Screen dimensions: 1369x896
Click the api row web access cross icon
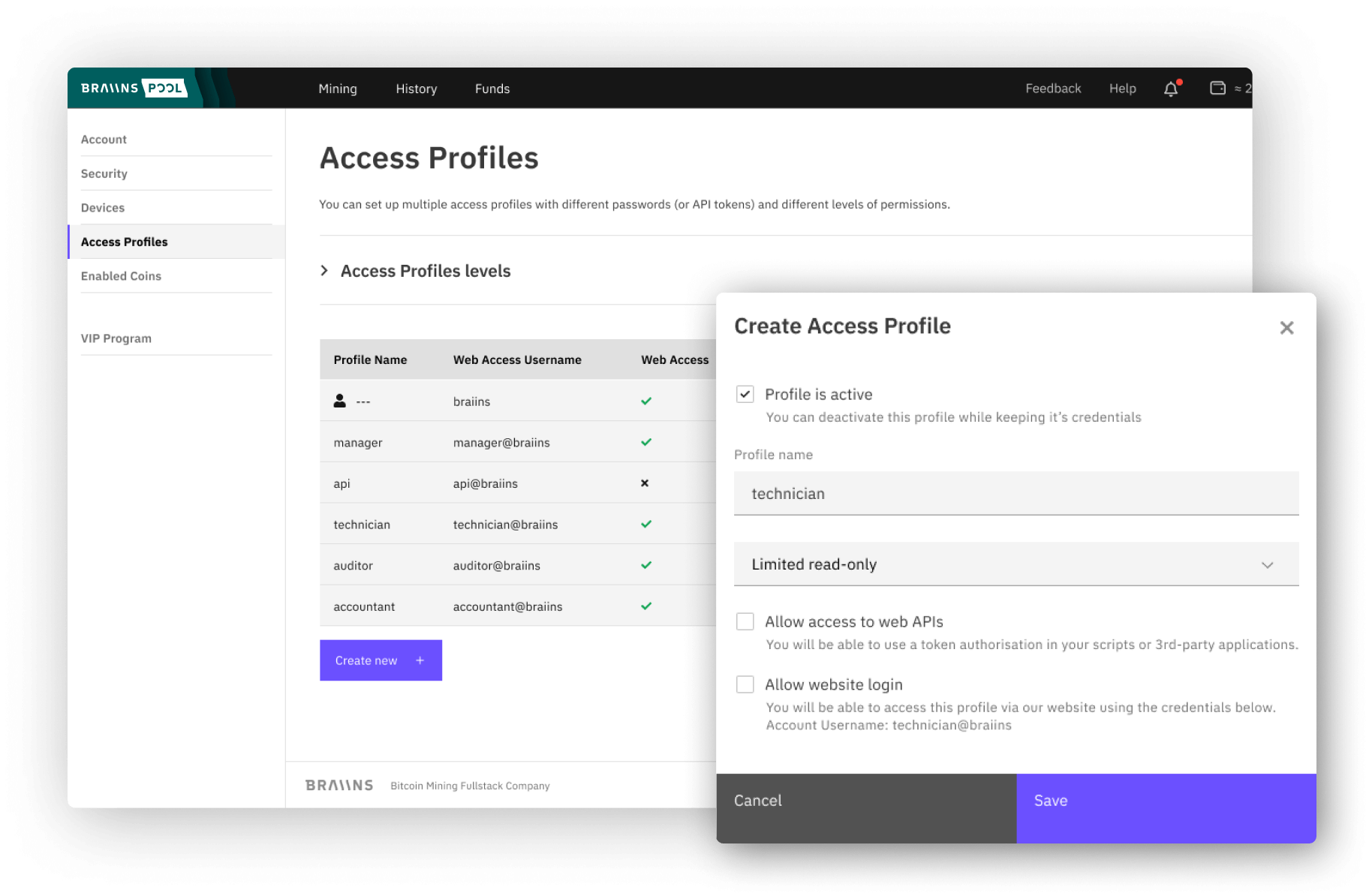click(645, 483)
